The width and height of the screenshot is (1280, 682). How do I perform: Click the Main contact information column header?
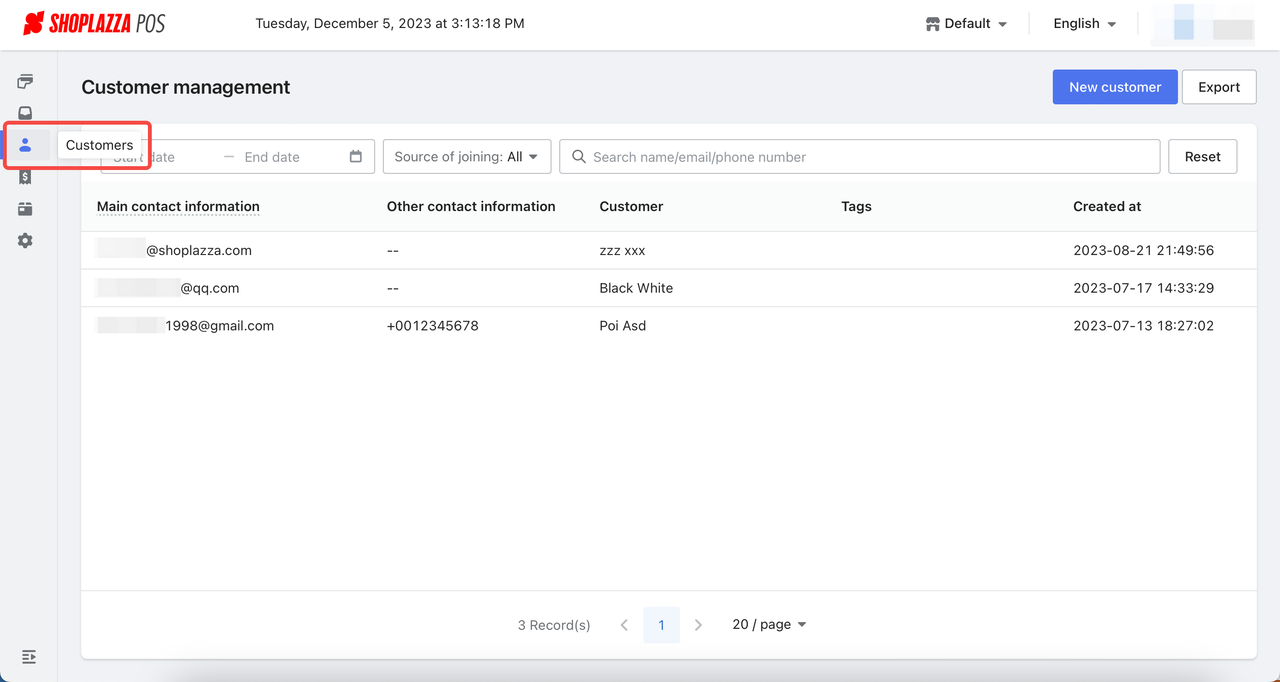point(178,206)
